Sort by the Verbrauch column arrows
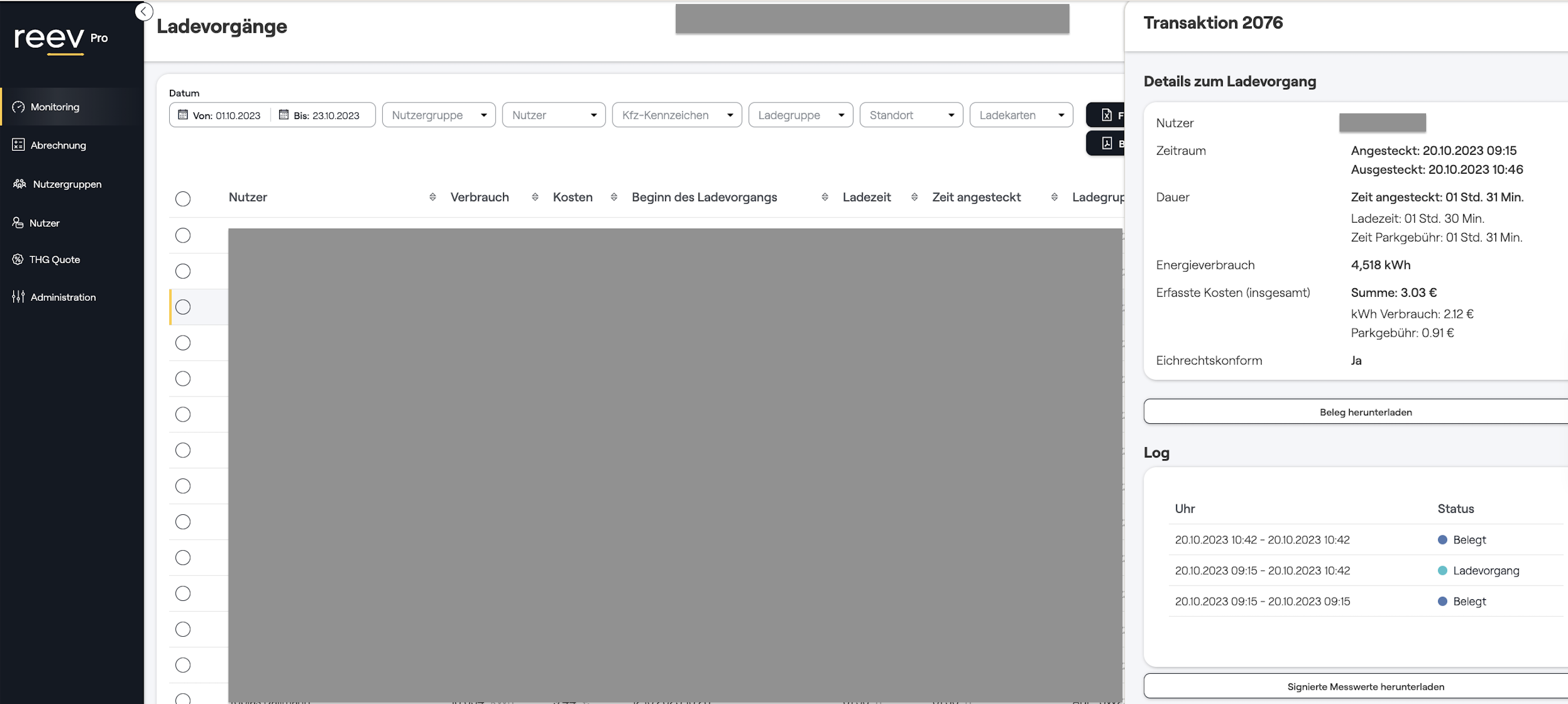This screenshot has height=704, width=1568. pos(534,197)
